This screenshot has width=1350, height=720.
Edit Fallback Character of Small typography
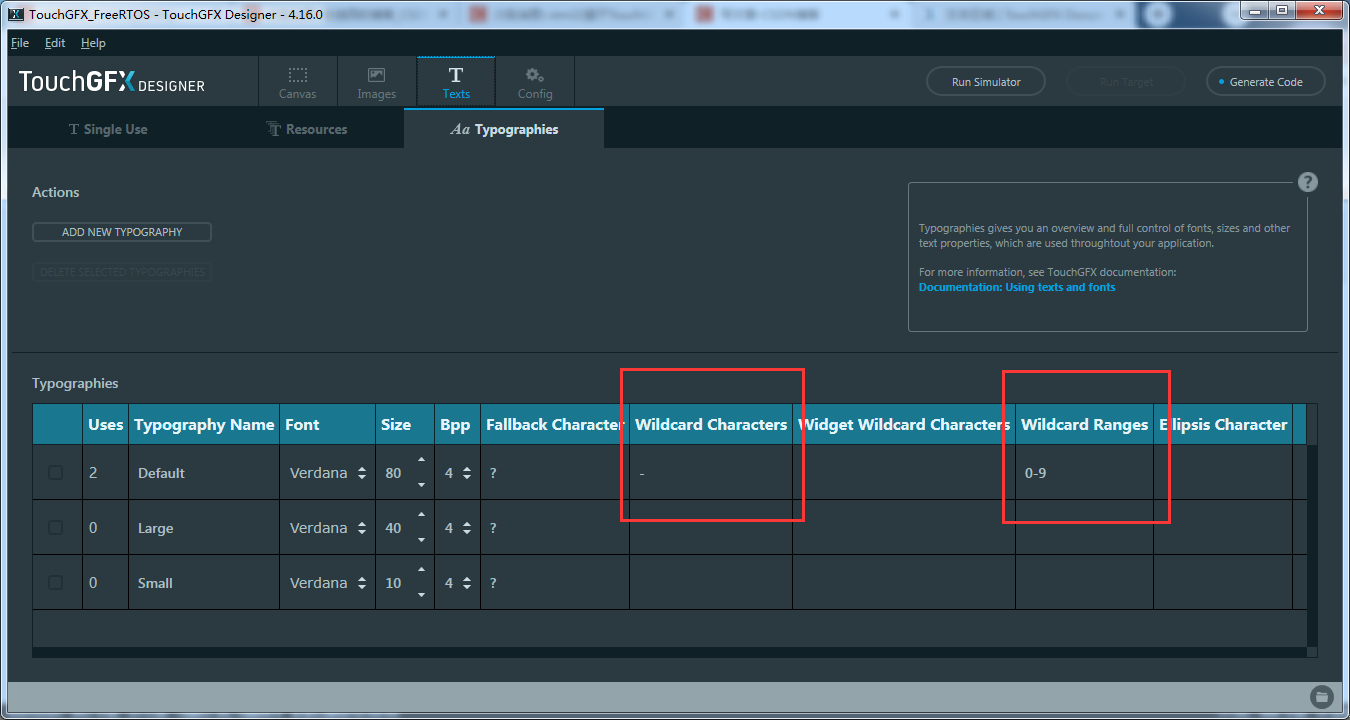click(555, 583)
